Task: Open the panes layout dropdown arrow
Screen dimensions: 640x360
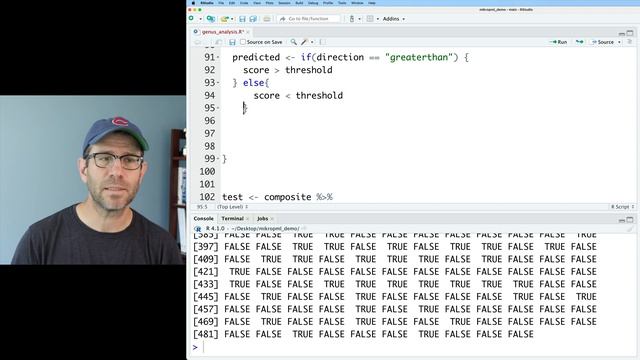Action: (x=378, y=19)
